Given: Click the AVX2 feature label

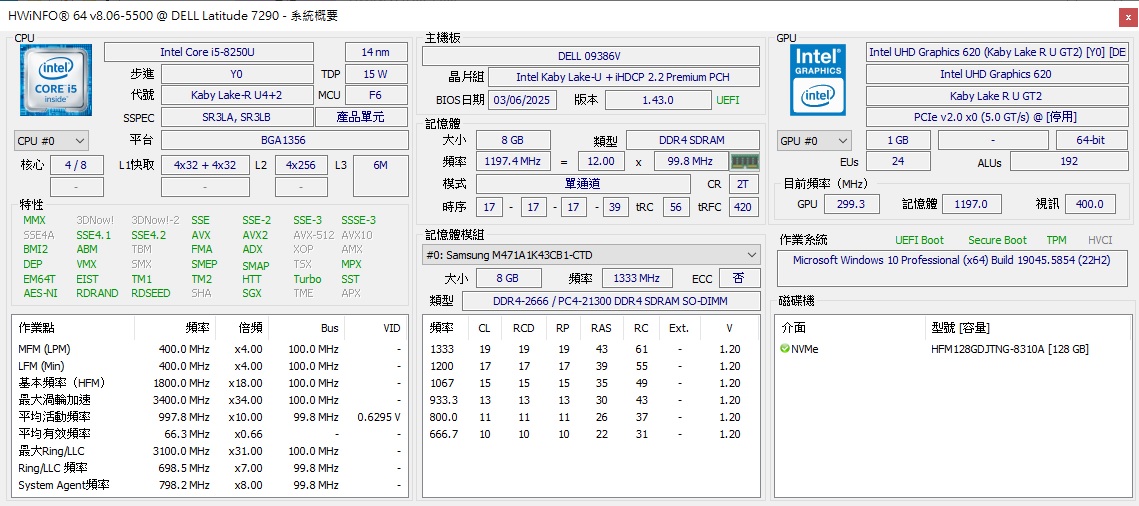Looking at the screenshot, I should pos(255,235).
